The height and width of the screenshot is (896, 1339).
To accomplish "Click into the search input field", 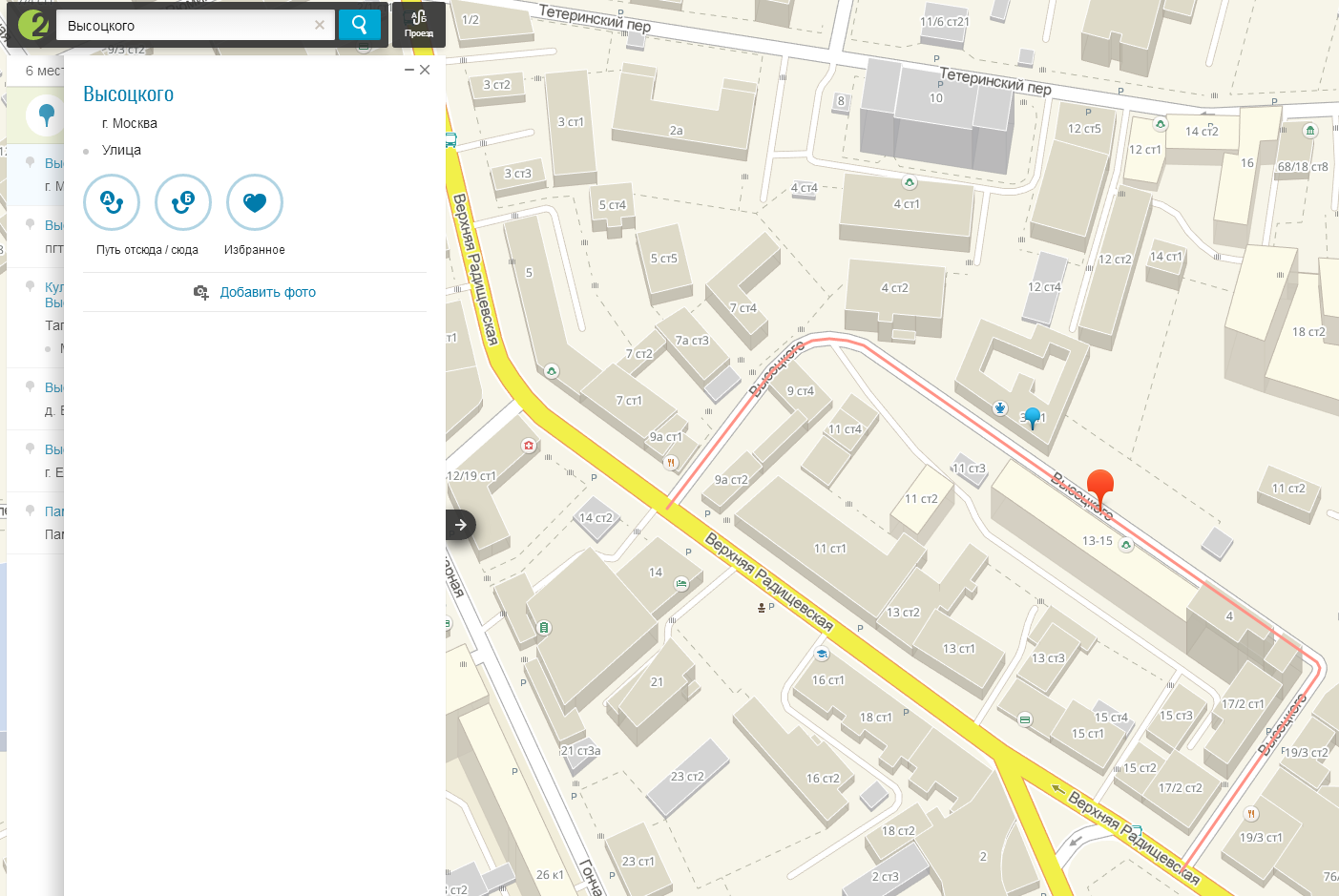I will click(187, 26).
